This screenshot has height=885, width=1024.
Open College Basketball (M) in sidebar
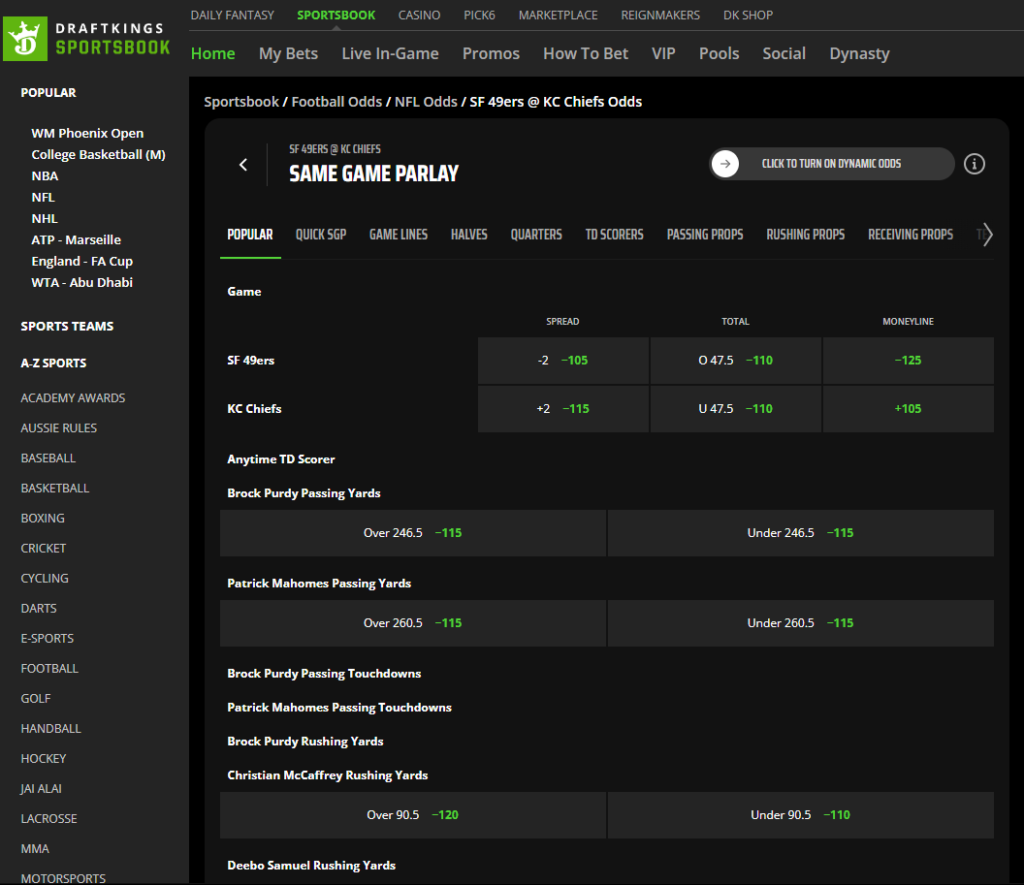98,155
